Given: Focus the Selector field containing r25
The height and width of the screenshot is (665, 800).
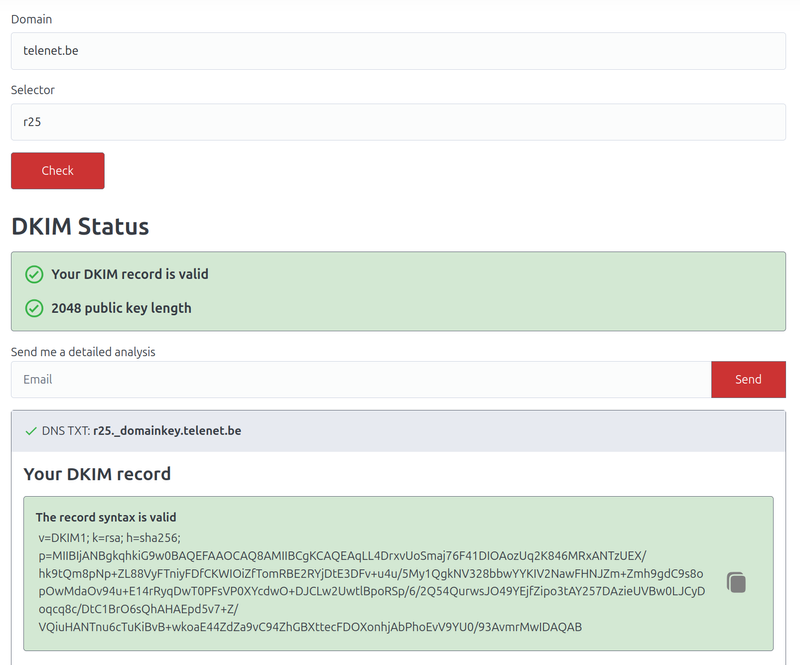Looking at the screenshot, I should (x=398, y=122).
